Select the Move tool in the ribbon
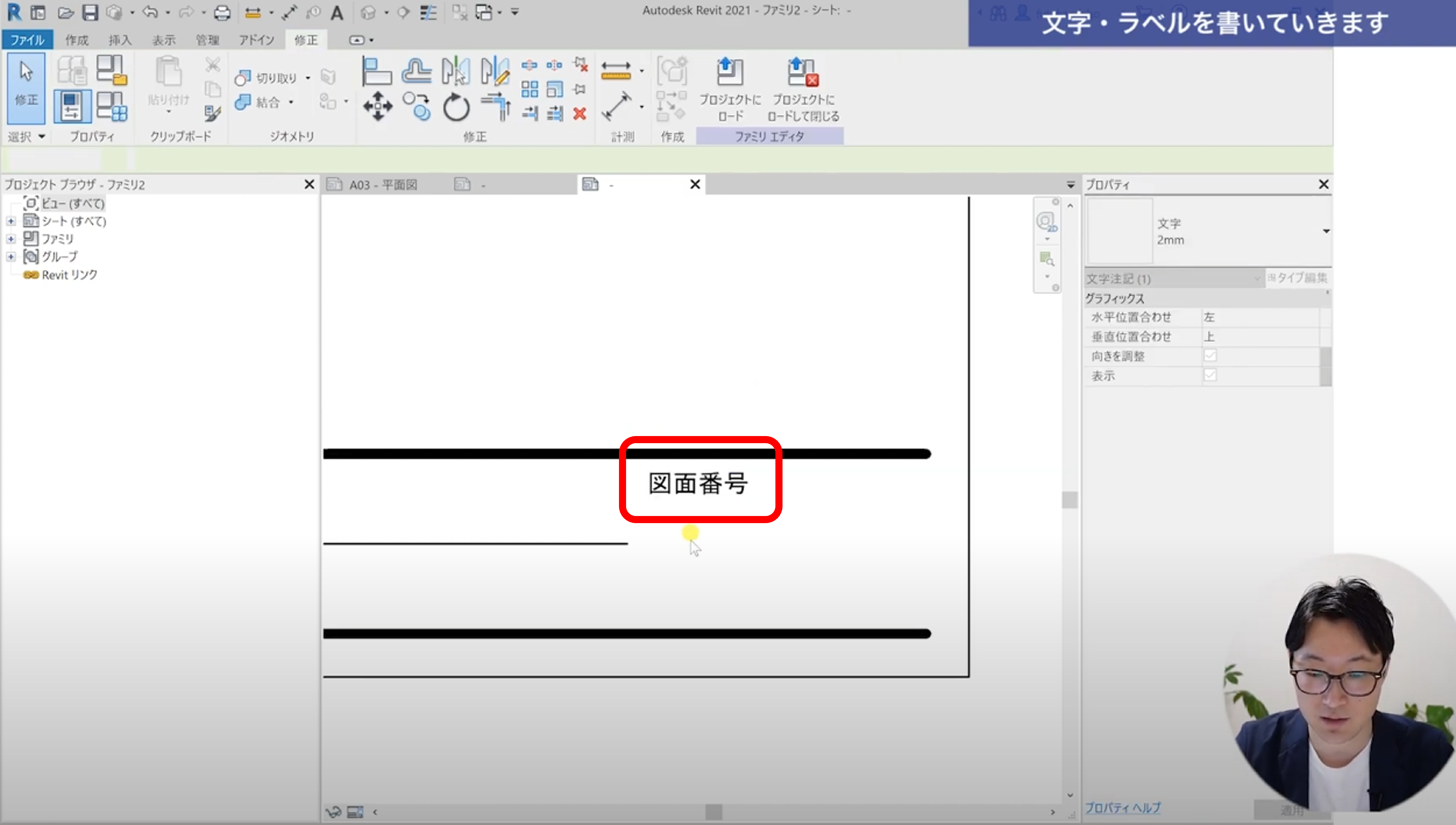 click(378, 106)
